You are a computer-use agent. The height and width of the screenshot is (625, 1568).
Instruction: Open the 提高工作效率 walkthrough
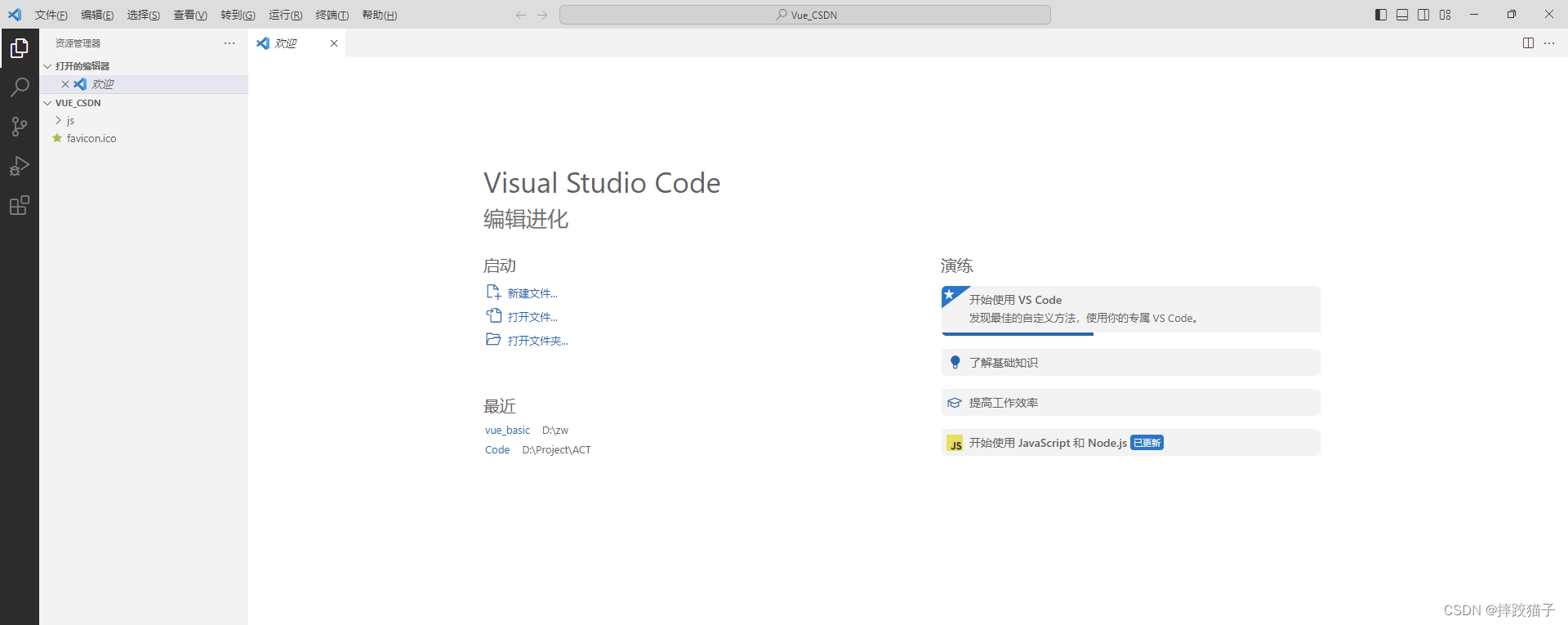click(x=1130, y=403)
